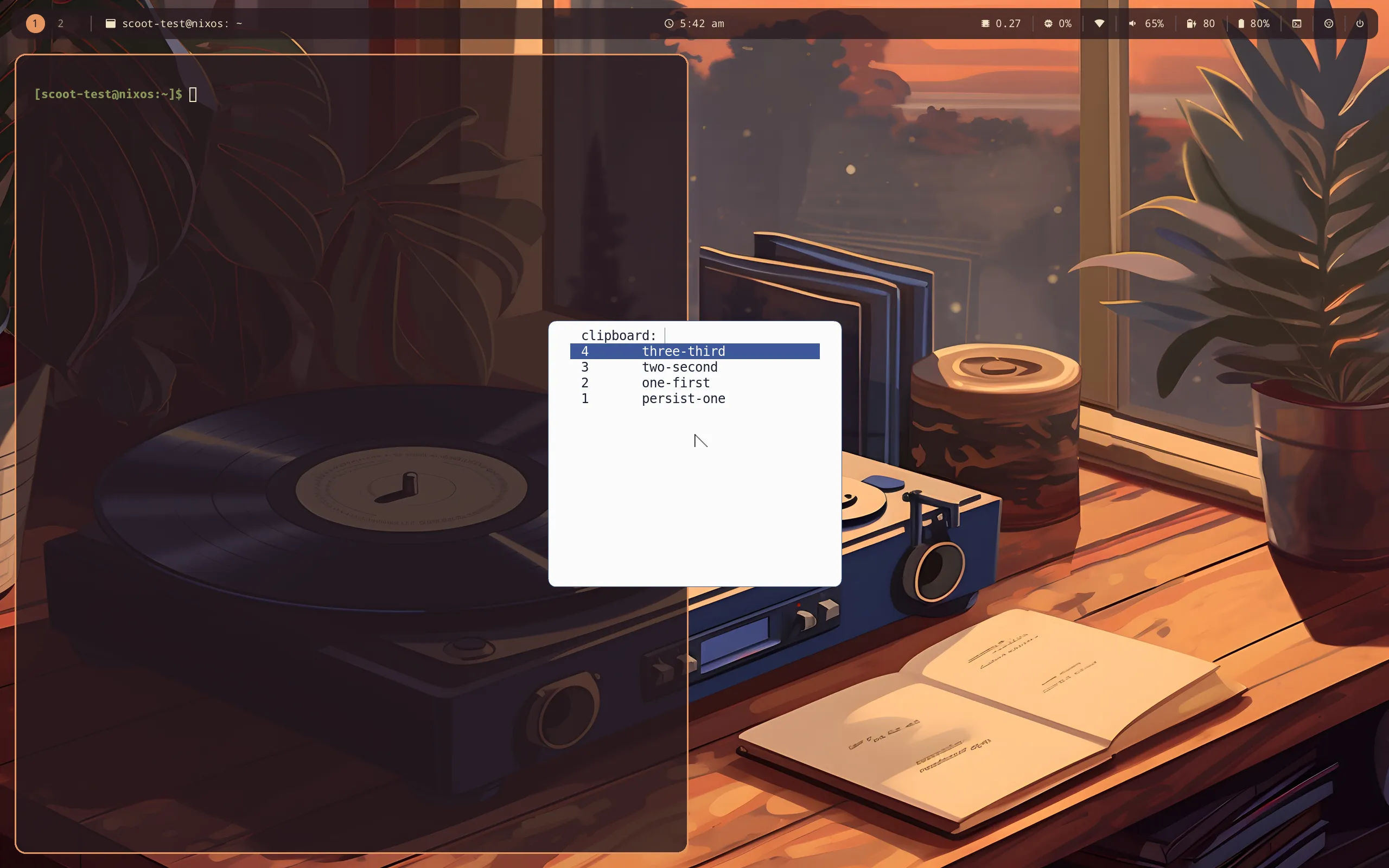This screenshot has width=1389, height=868.
Task: Click the memory chip icon beside 0.27
Action: pos(985,23)
